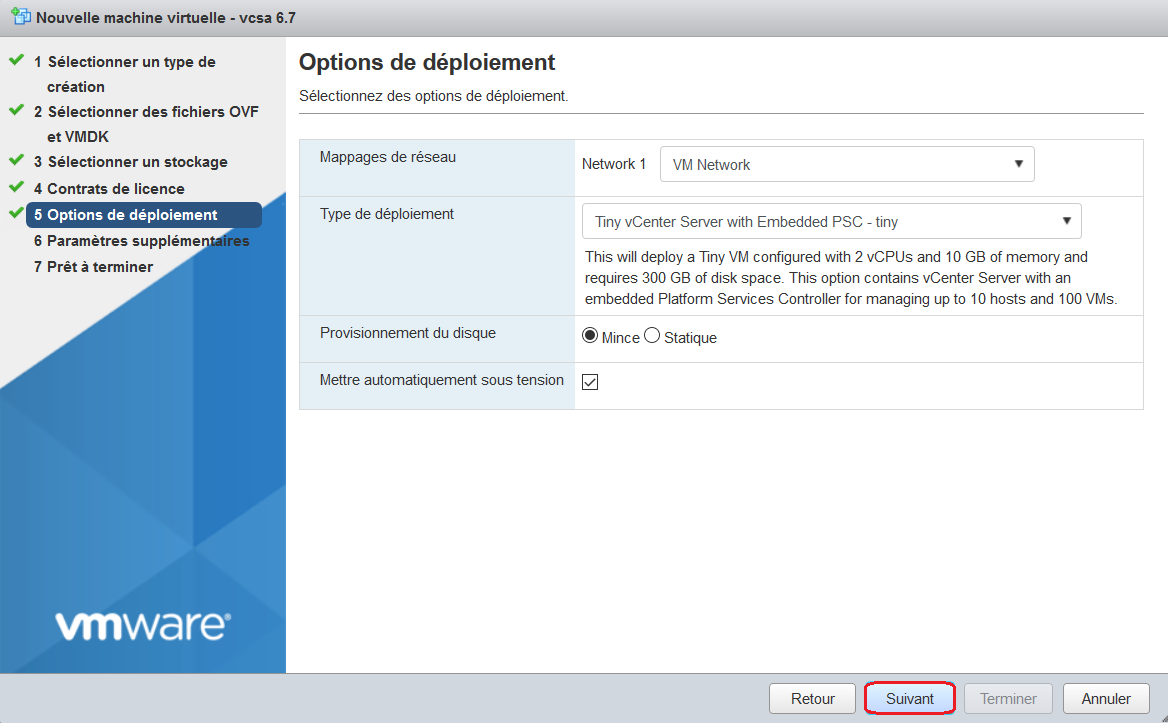Screen dimensions: 1168x723
Task: Go back with the Retour button
Action: (x=812, y=698)
